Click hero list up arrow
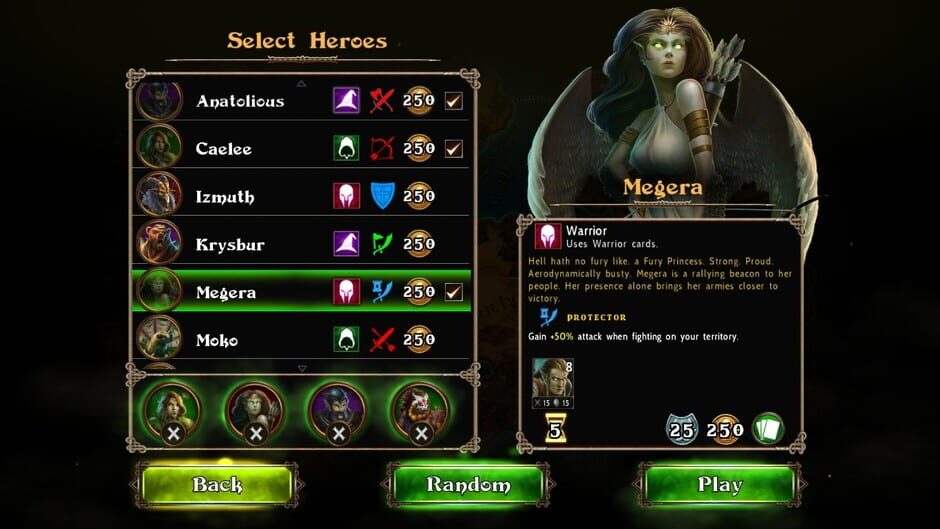 (302, 84)
